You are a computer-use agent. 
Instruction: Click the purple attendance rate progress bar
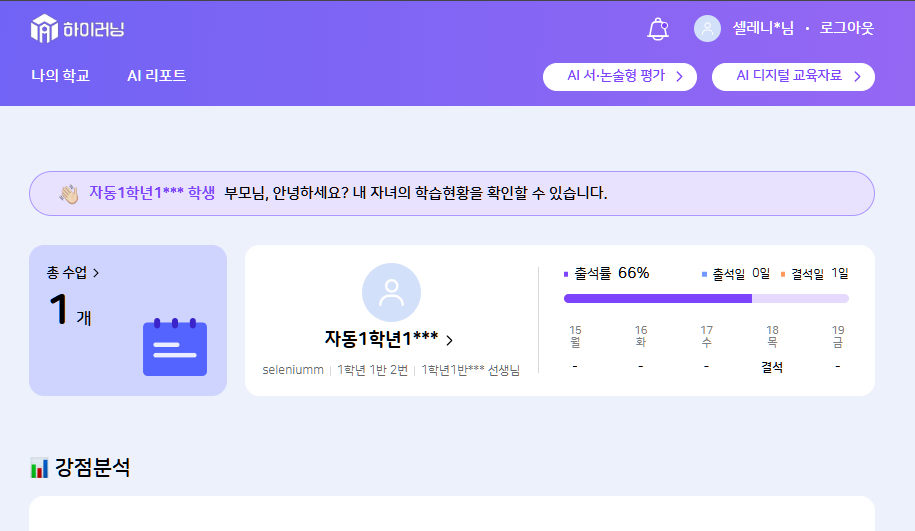point(658,298)
